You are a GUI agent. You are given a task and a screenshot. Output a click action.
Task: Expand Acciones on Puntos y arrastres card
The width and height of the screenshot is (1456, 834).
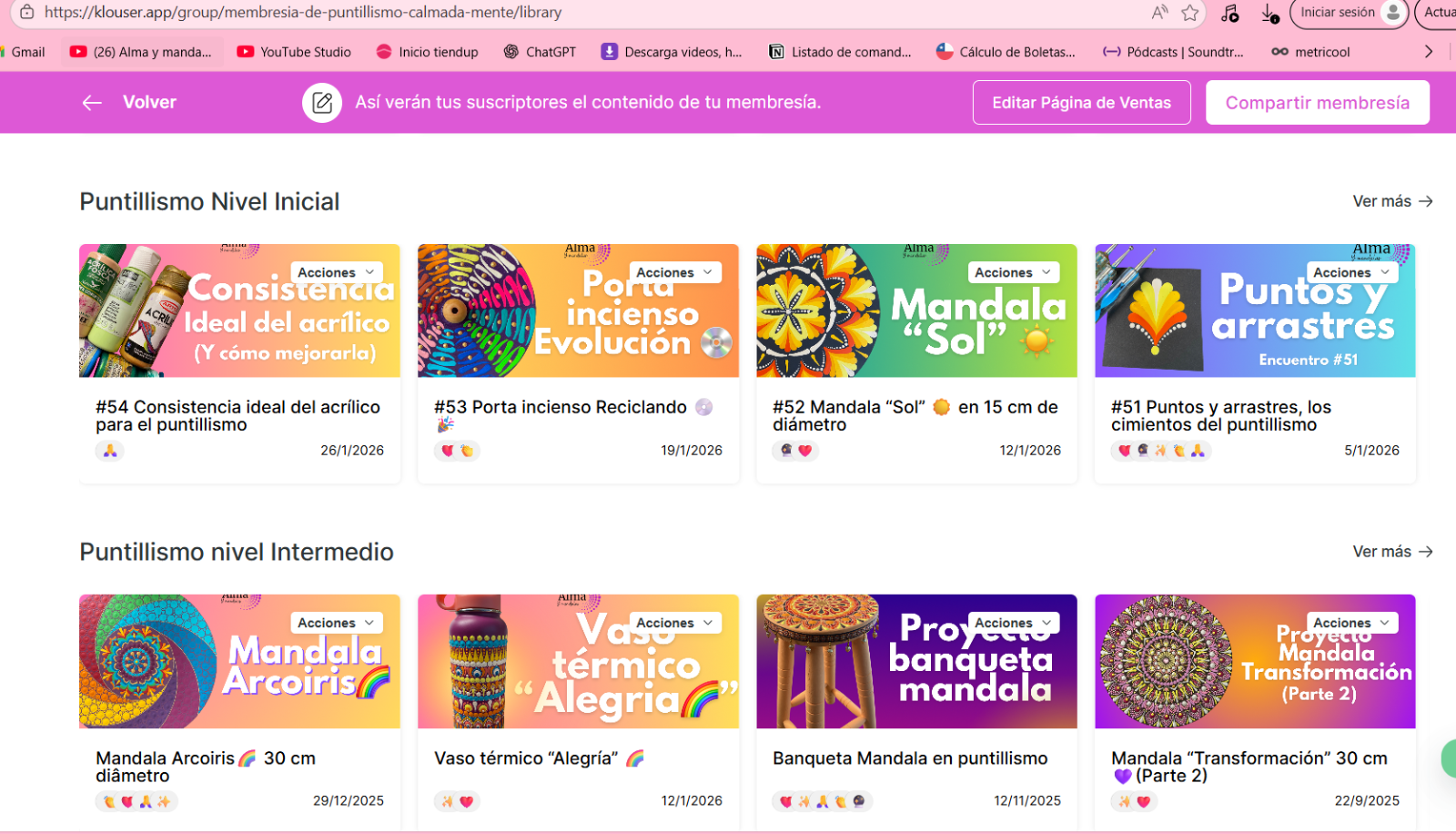tap(1351, 272)
